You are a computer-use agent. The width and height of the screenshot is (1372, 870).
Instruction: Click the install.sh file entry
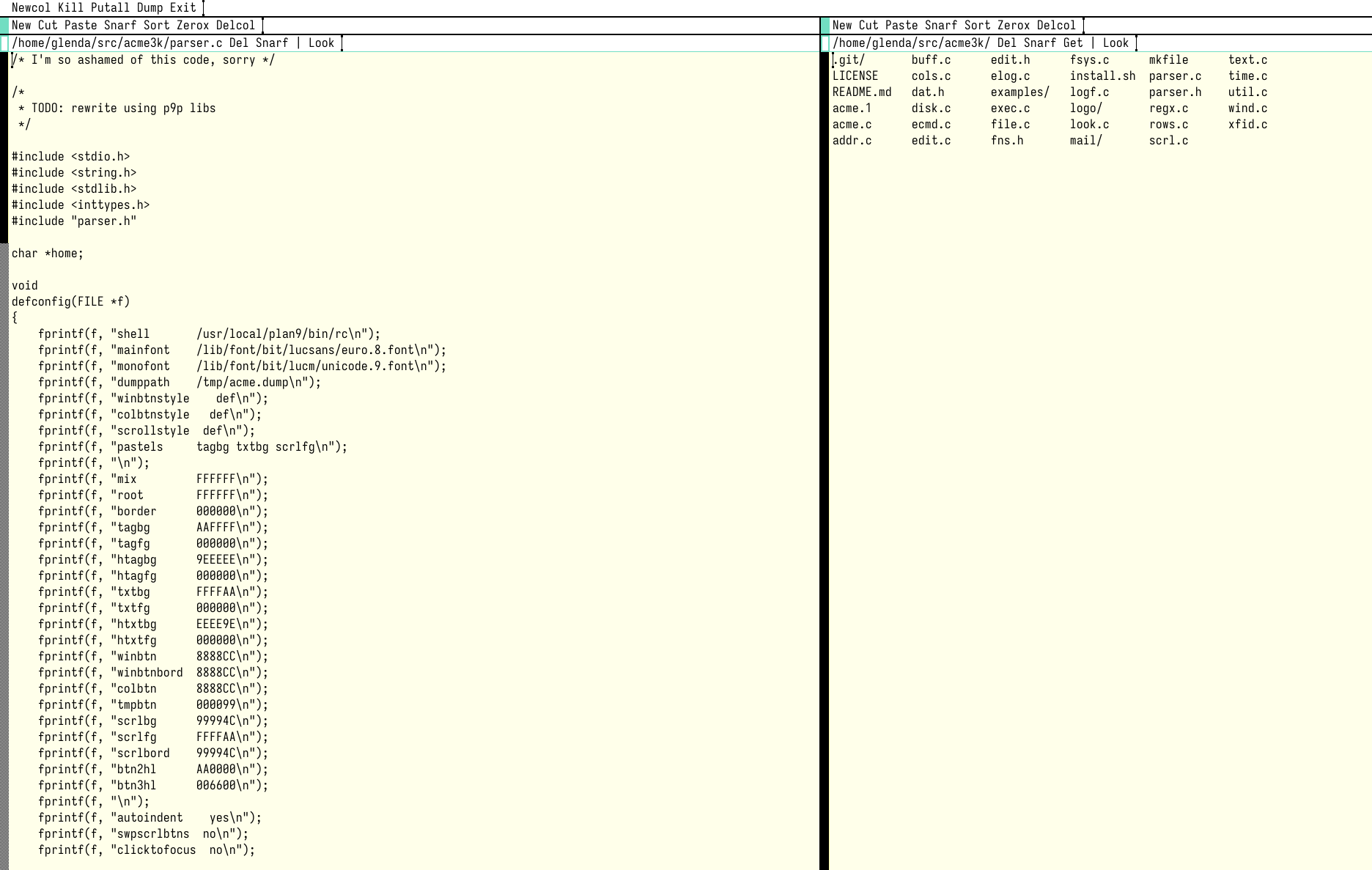pos(1103,76)
